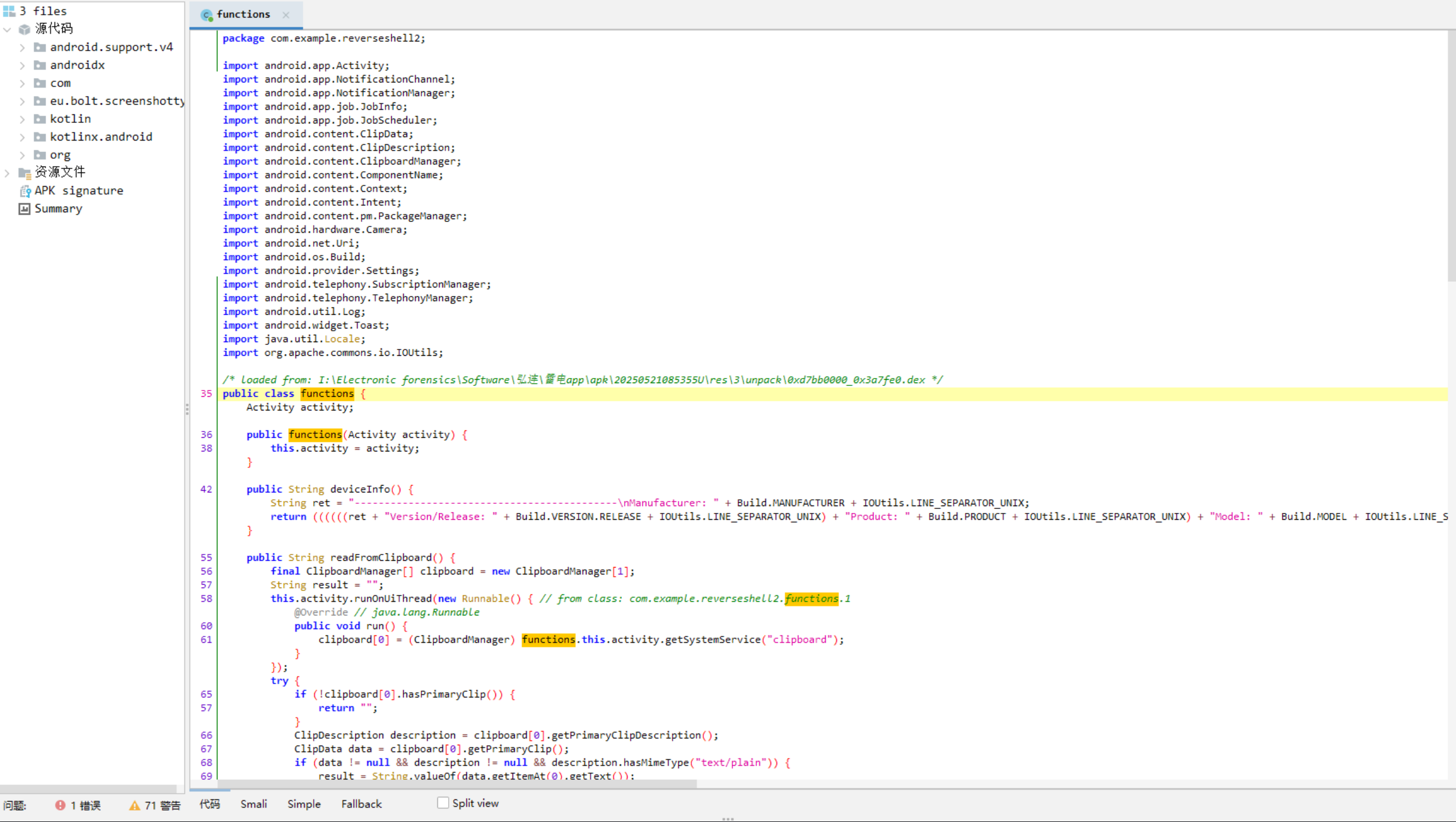Expand the com package node
Image resolution: width=1456 pixels, height=822 pixels.
pyautogui.click(x=22, y=83)
